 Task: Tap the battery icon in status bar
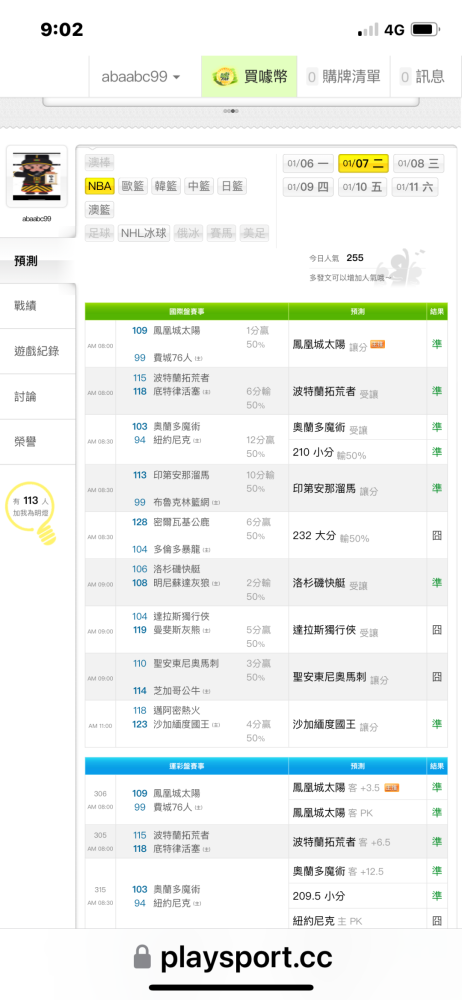point(424,30)
